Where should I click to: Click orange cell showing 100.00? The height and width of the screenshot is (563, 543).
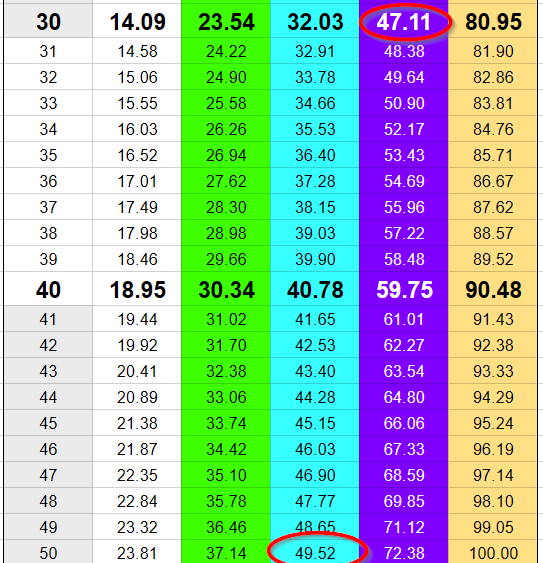(x=493, y=552)
